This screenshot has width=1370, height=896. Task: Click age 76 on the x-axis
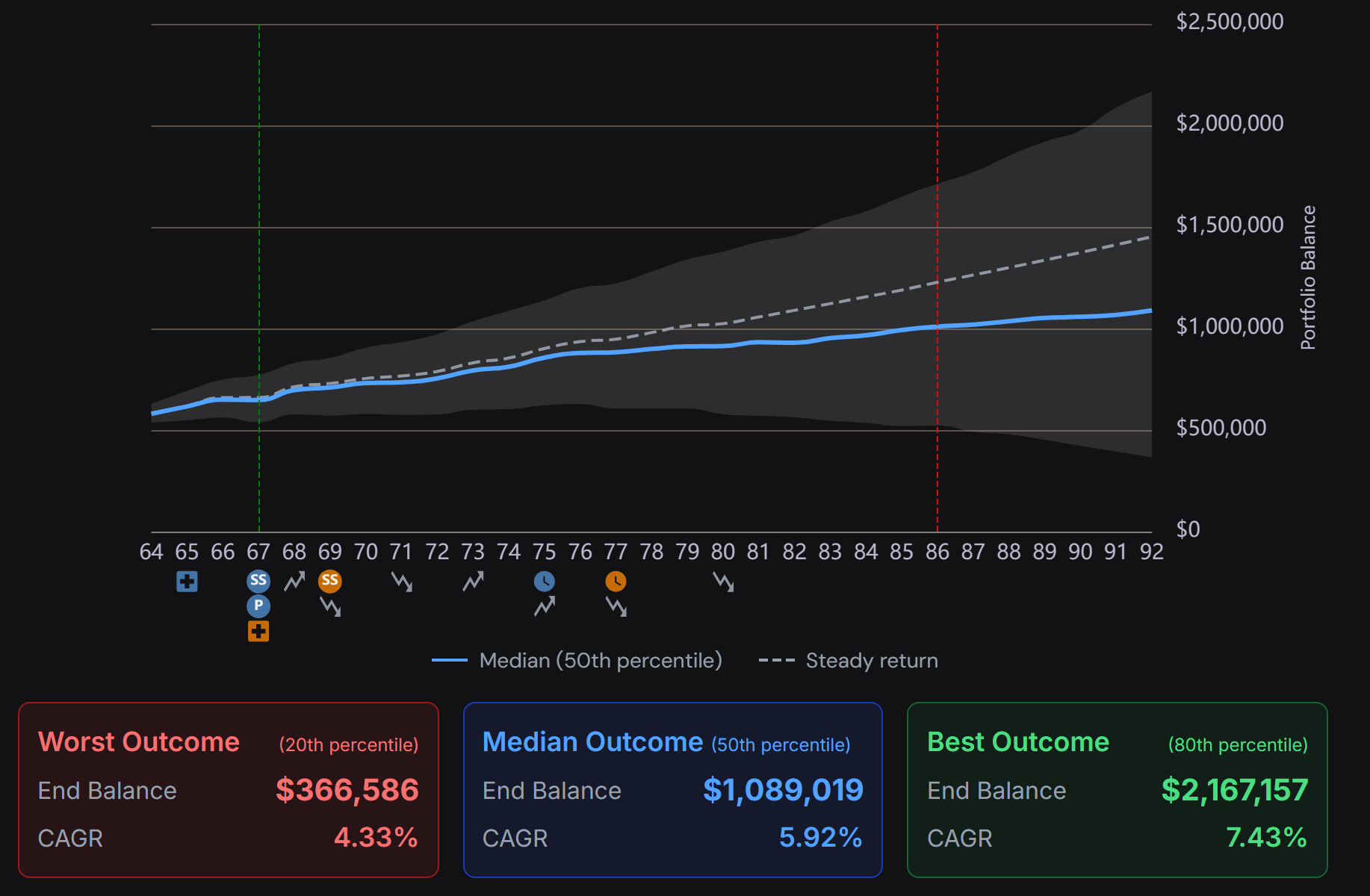click(x=580, y=552)
